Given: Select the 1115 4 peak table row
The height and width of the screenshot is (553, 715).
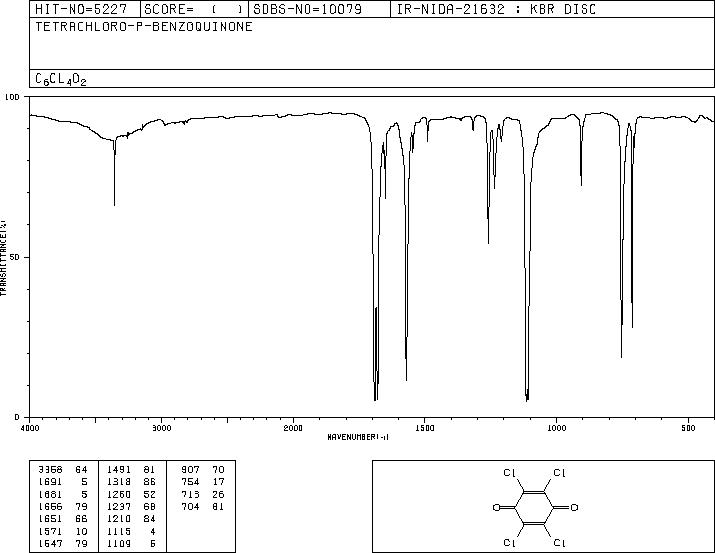Looking at the screenshot, I should [x=131, y=532].
